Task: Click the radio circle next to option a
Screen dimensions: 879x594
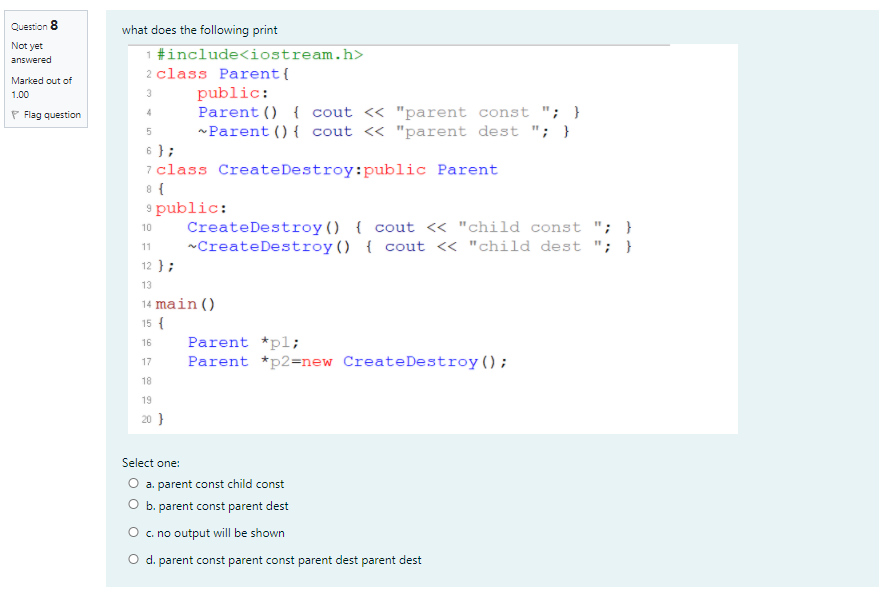Action: 133,483
